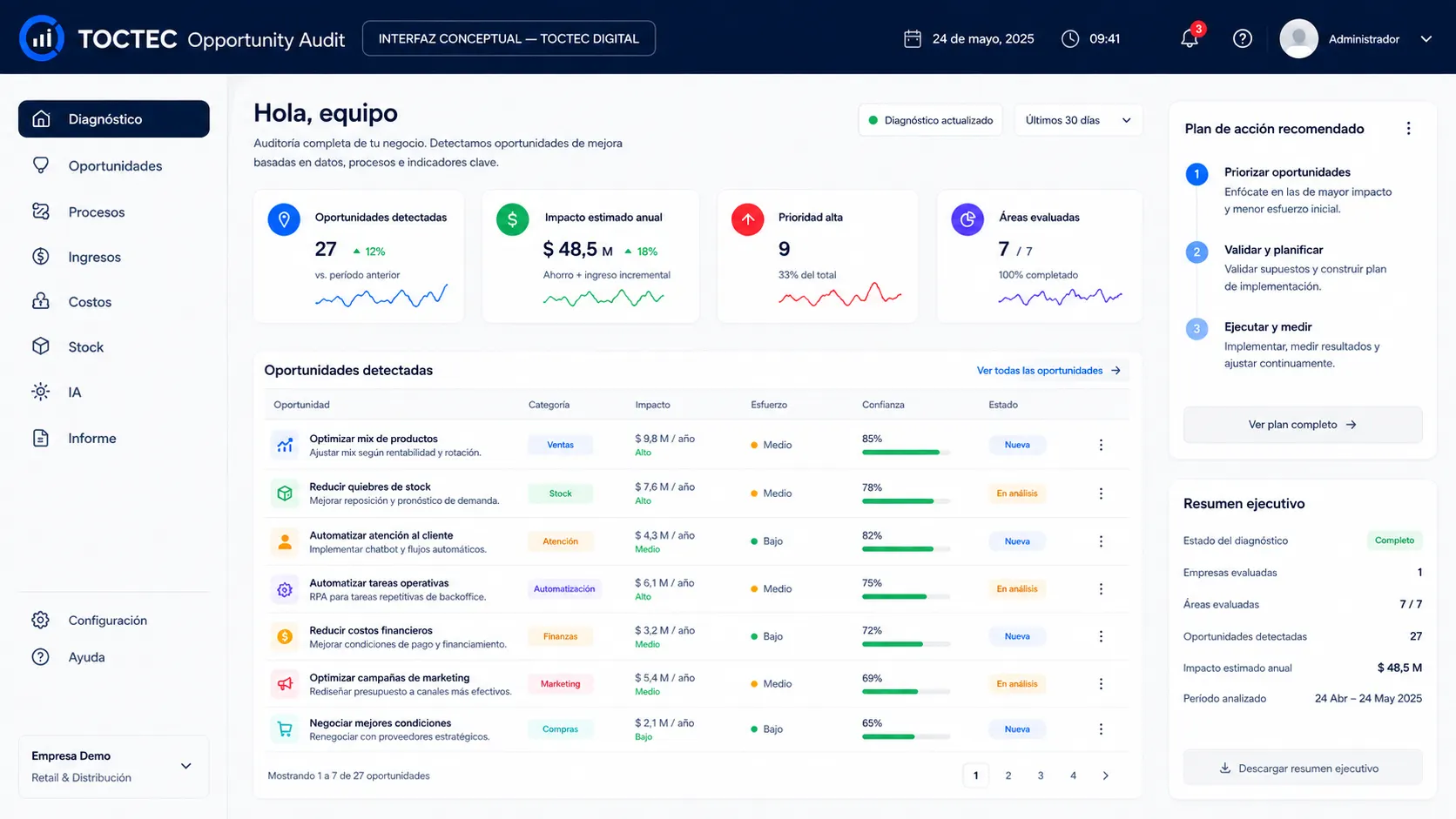This screenshot has height=819, width=1456.
Task: Open the Administrador account dropdown arrow
Action: [x=1426, y=38]
